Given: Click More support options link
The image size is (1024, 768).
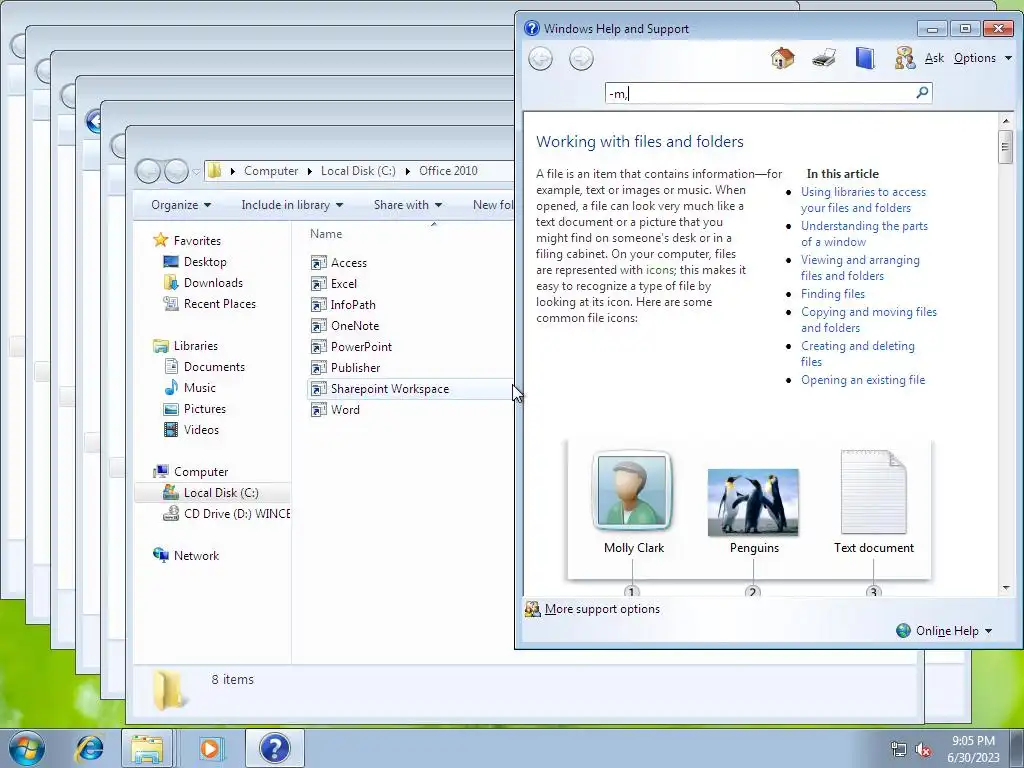Looking at the screenshot, I should point(601,609).
